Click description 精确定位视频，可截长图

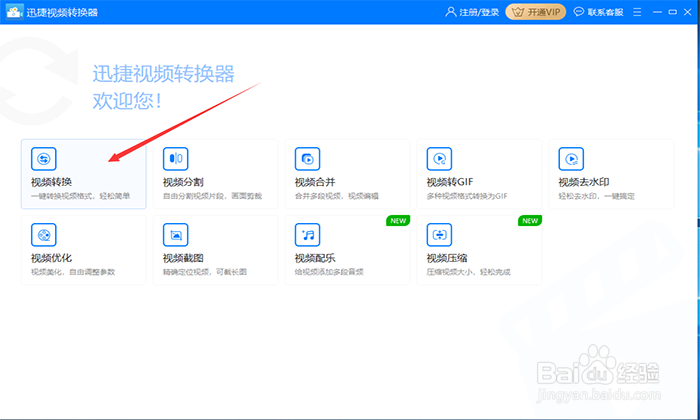(205, 272)
